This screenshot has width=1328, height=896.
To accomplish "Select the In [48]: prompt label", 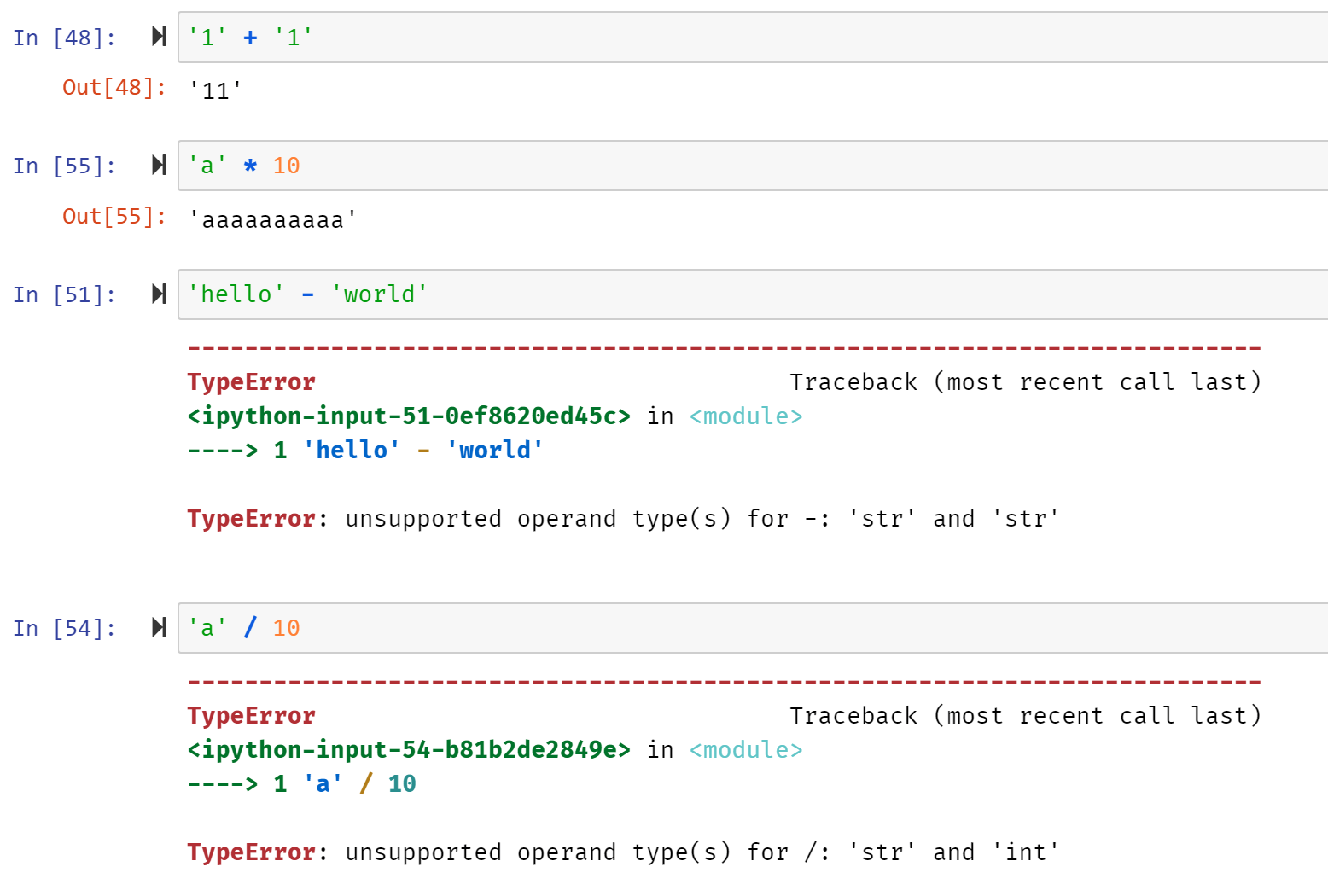I will click(64, 38).
